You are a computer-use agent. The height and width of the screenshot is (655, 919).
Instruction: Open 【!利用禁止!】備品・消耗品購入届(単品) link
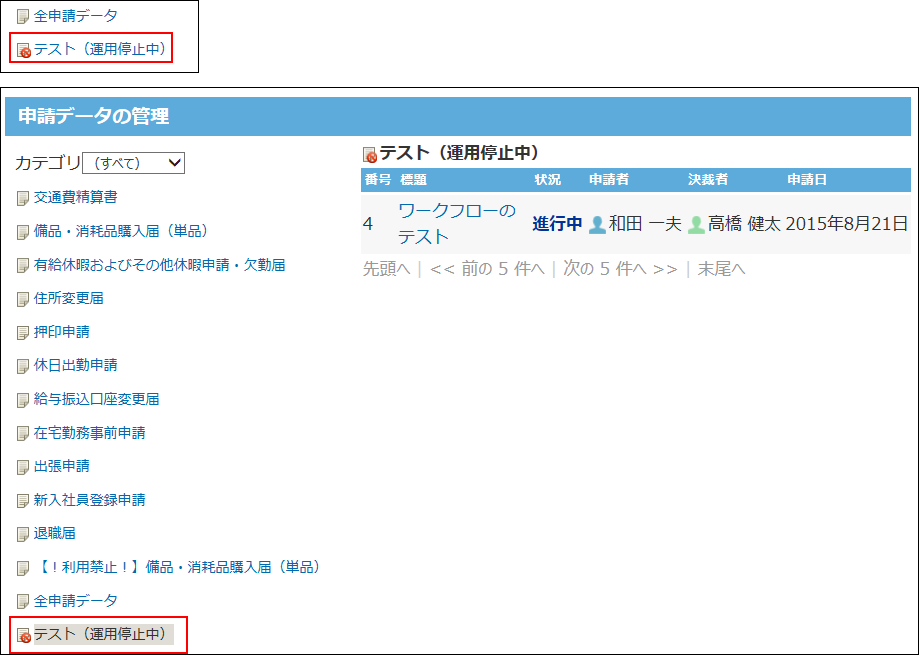coord(180,567)
